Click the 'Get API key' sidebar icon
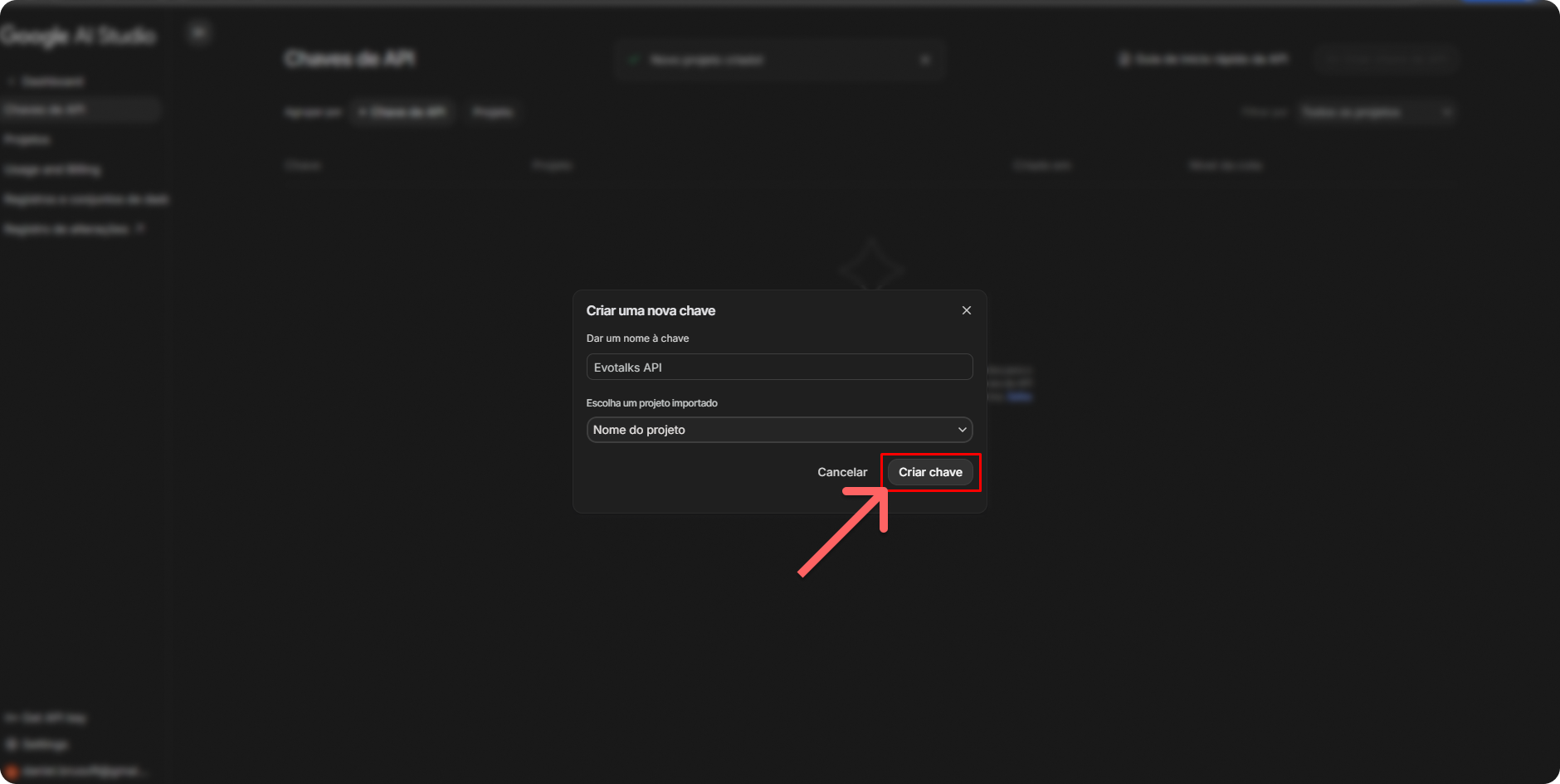The height and width of the screenshot is (784, 1560). pos(12,718)
